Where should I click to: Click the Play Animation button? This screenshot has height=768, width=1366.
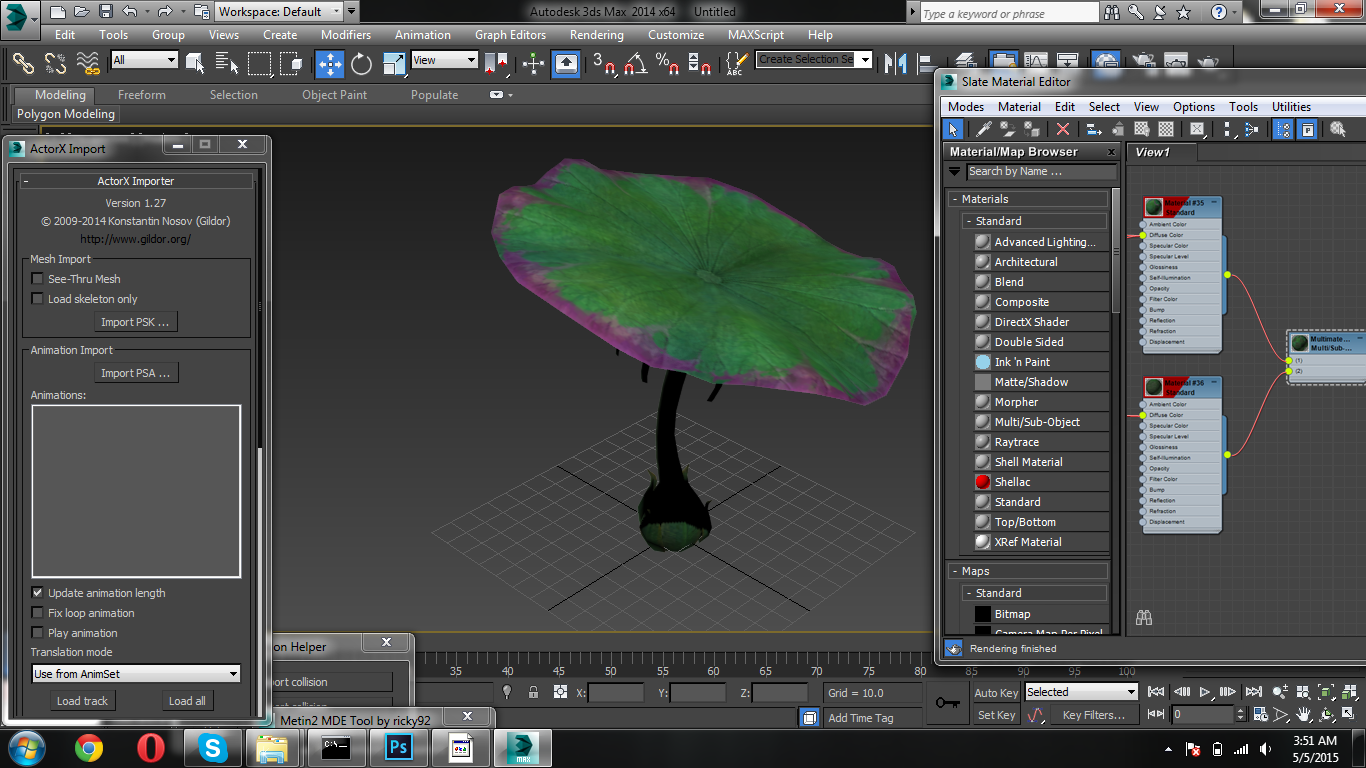click(x=1205, y=692)
